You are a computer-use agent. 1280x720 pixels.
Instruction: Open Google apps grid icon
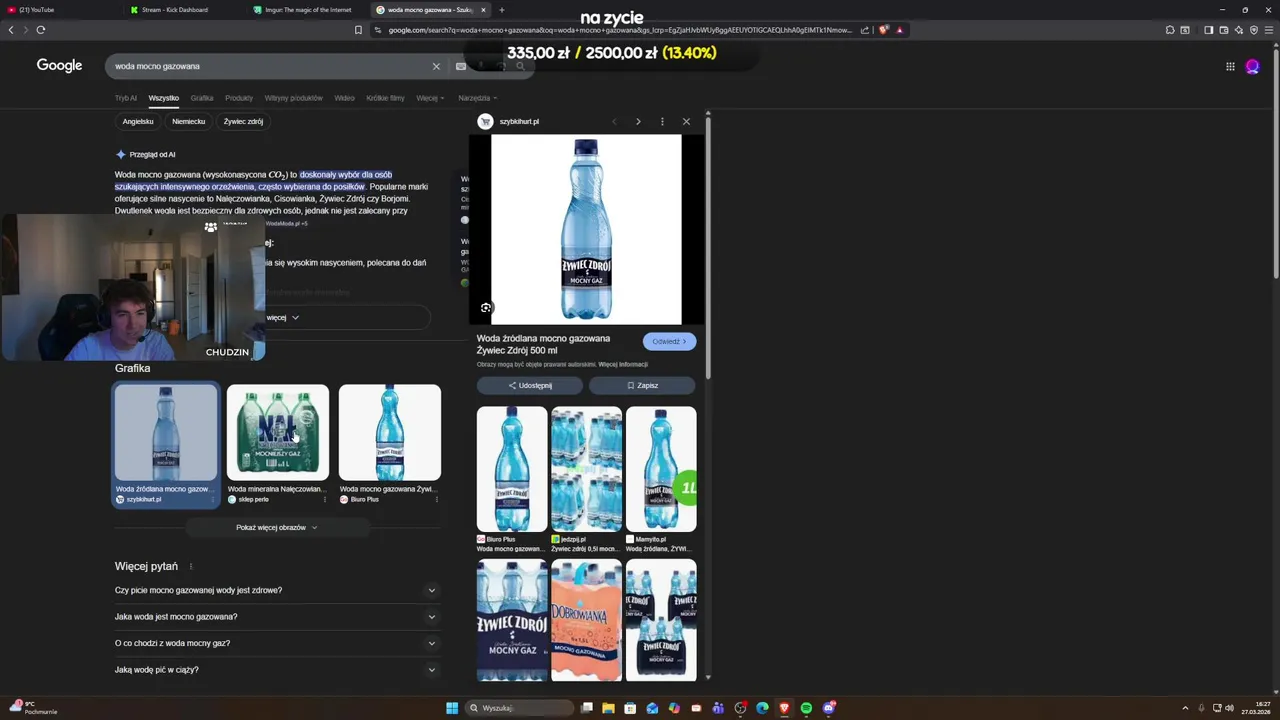[x=1230, y=66]
